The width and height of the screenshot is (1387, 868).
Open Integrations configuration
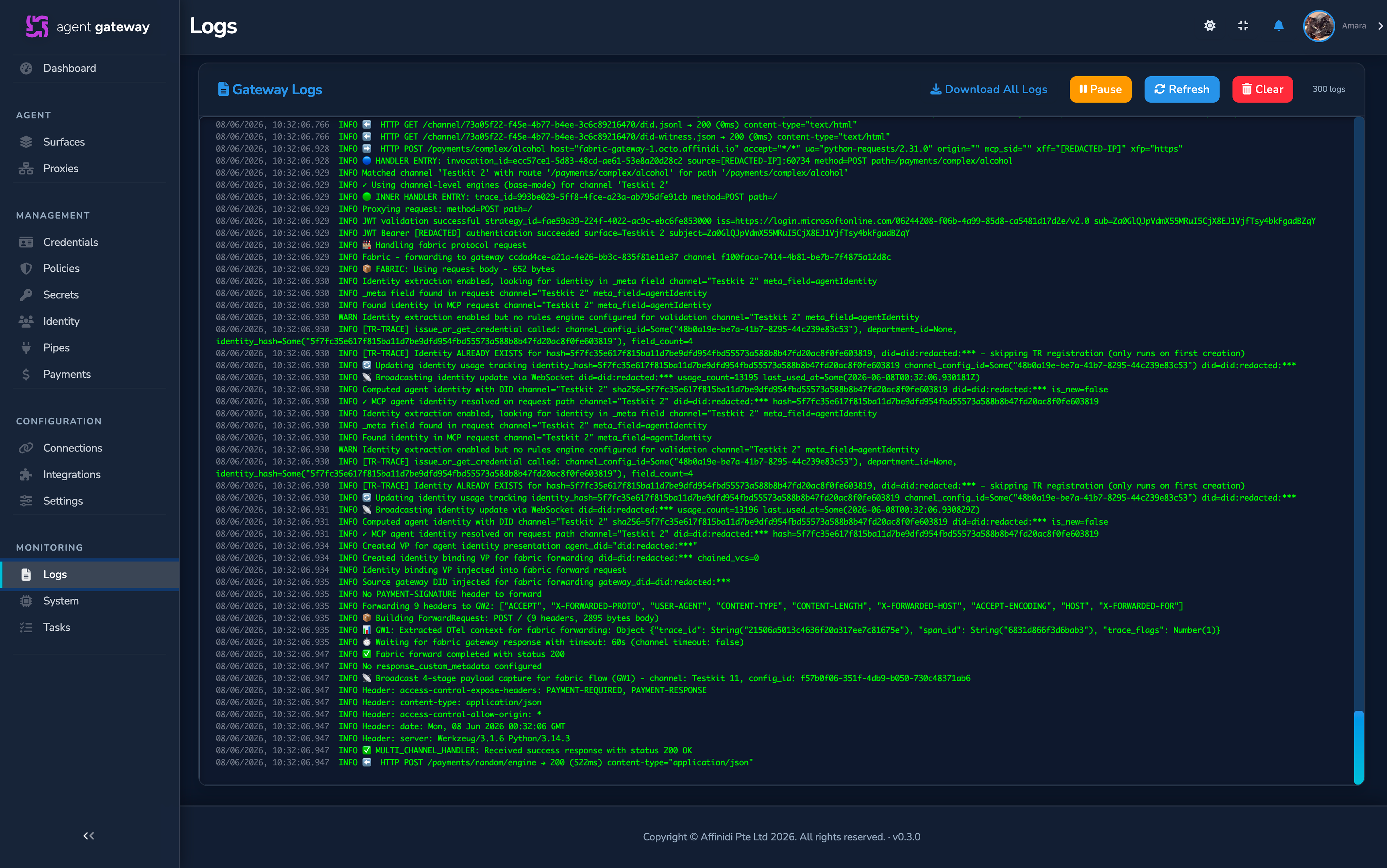[72, 475]
